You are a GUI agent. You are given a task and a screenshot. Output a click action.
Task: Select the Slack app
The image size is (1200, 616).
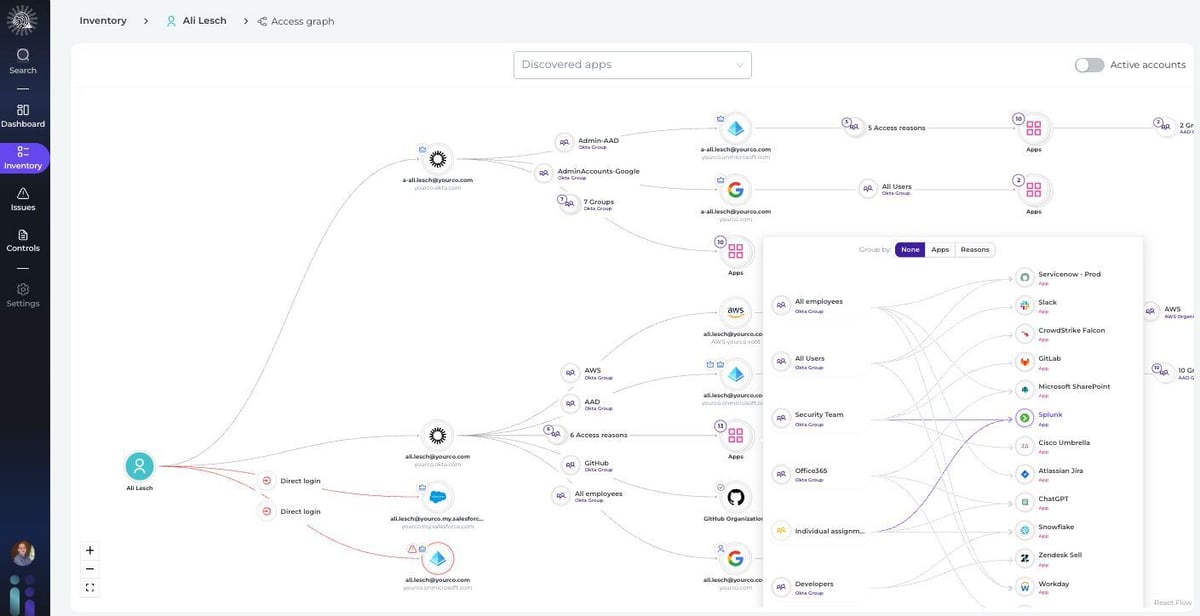(x=1037, y=305)
